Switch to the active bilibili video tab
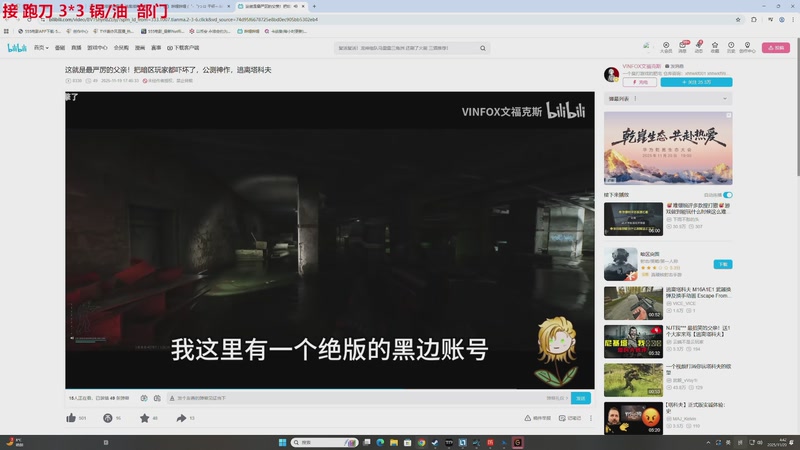800x450 pixels. coord(270,6)
